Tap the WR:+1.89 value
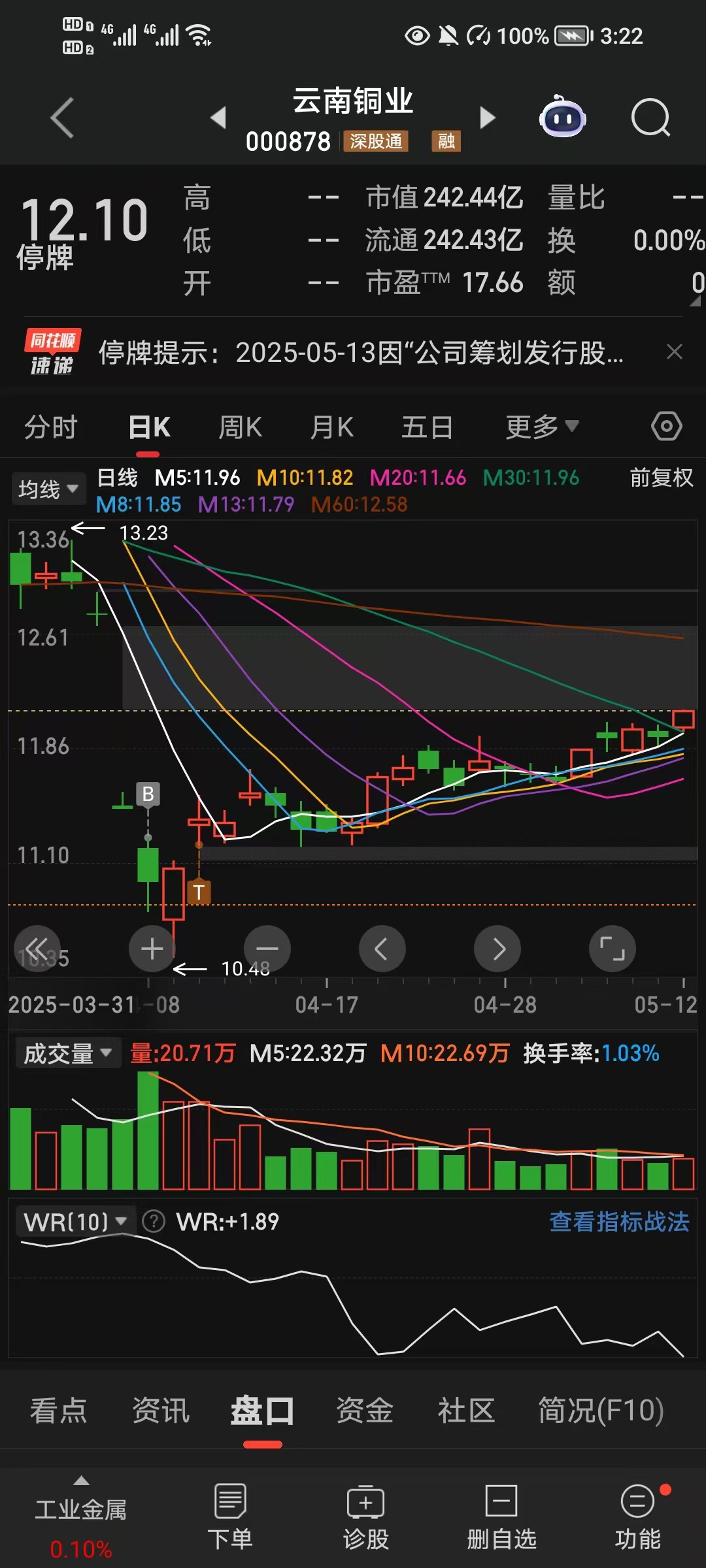The image size is (706, 1568). point(227,1221)
